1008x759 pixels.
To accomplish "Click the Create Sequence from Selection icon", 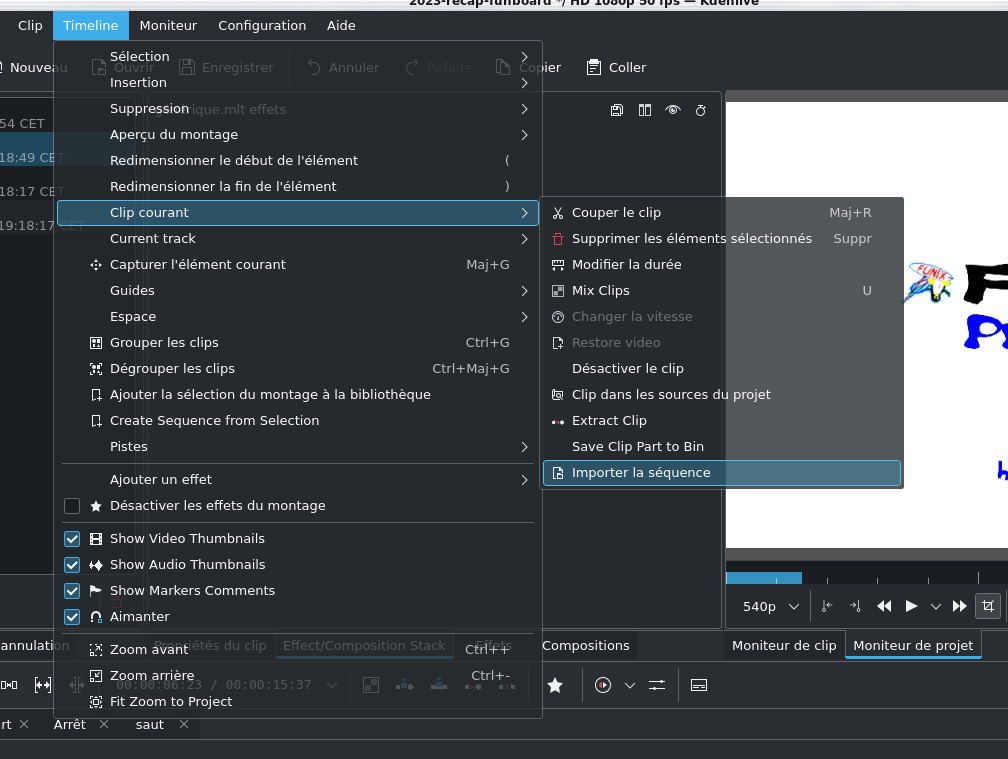I will (x=96, y=421).
